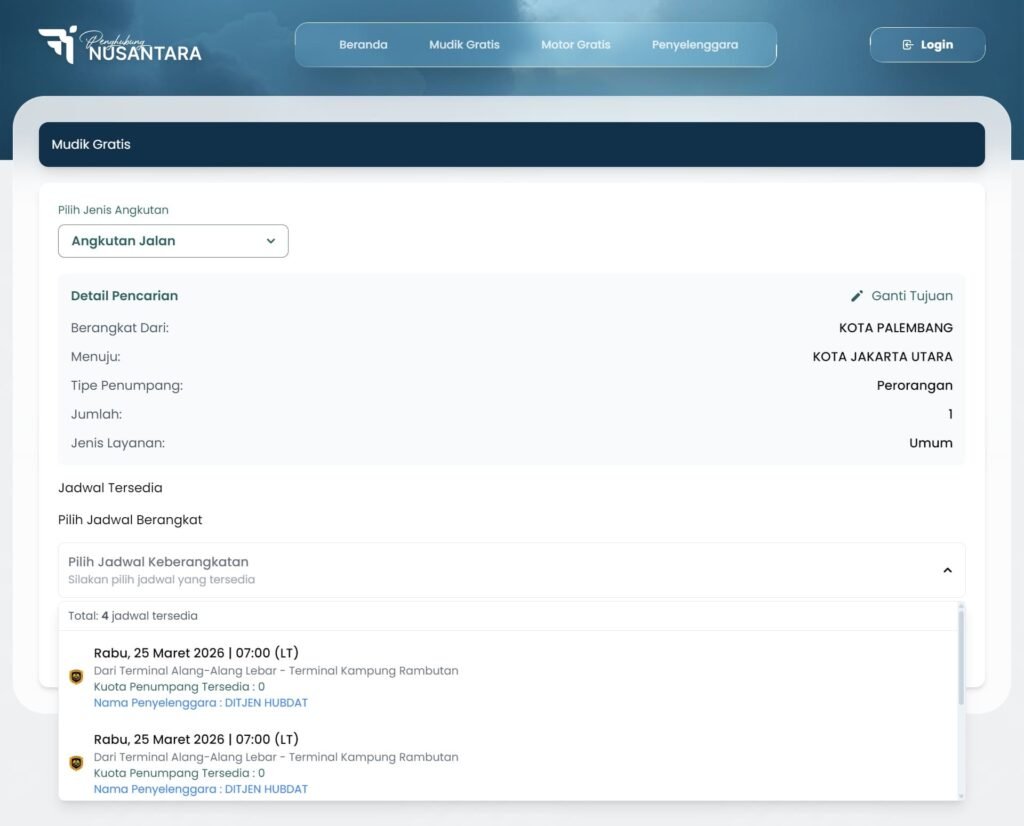
Task: Click the chevron arrow inside Angkutan Jalan box
Action: pos(270,241)
